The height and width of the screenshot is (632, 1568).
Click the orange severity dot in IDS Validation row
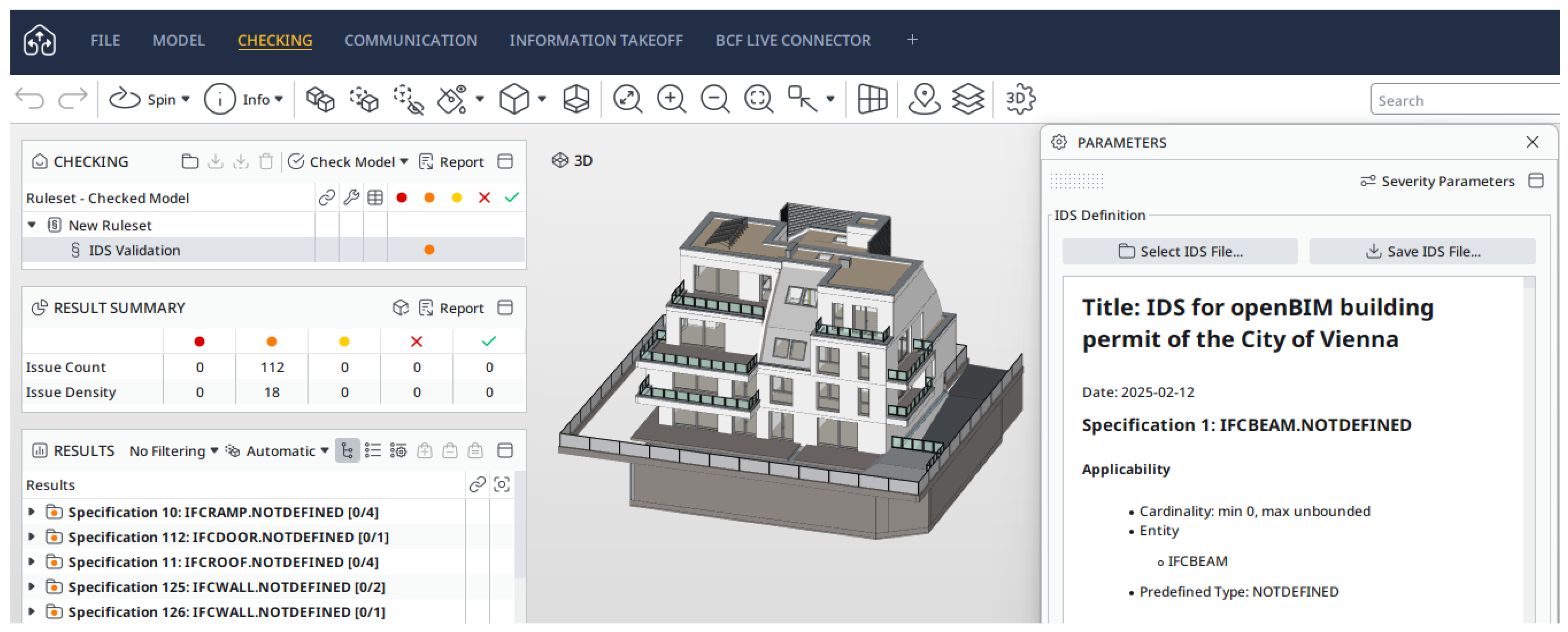point(429,250)
